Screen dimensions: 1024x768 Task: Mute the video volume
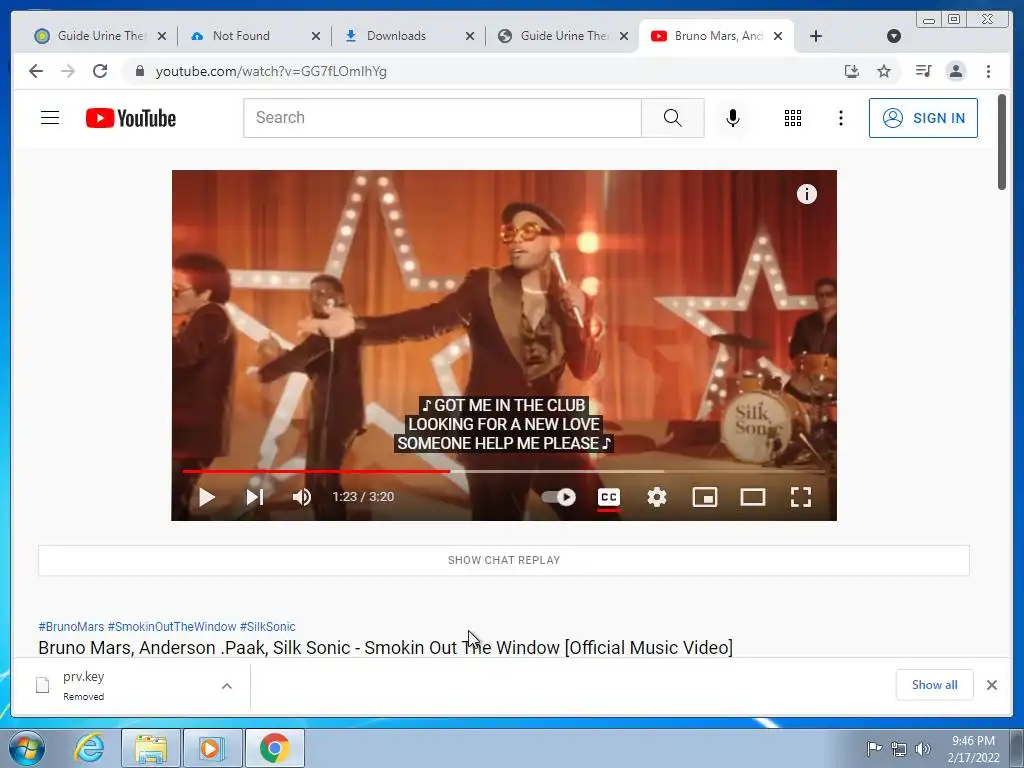pyautogui.click(x=302, y=497)
